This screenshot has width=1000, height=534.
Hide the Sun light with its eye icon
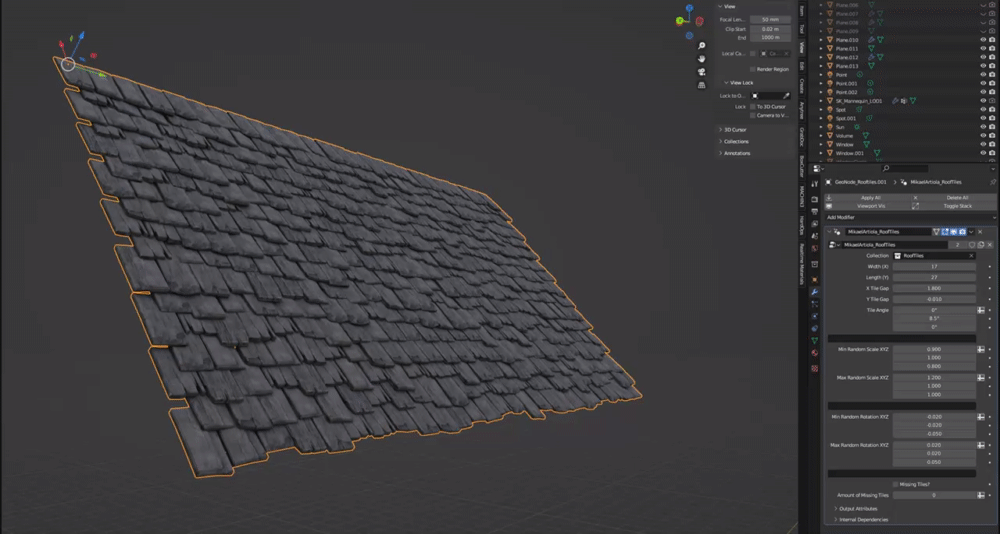tap(983, 127)
